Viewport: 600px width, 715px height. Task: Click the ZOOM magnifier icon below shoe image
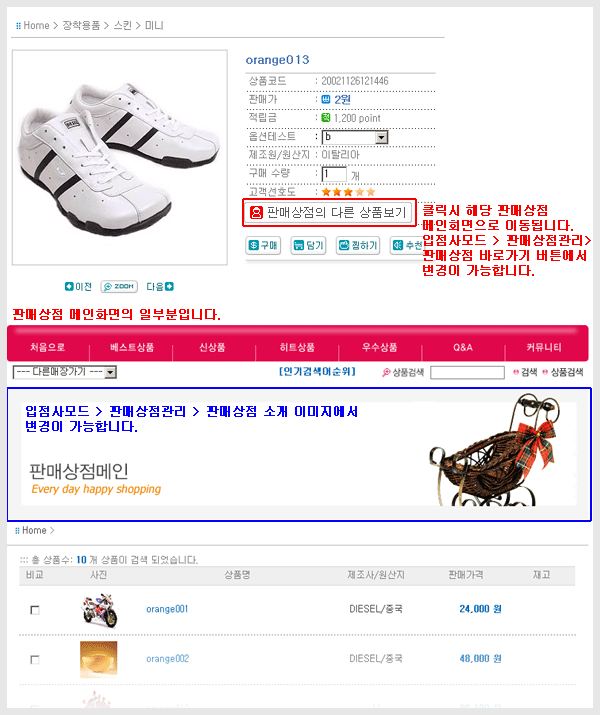click(x=119, y=286)
